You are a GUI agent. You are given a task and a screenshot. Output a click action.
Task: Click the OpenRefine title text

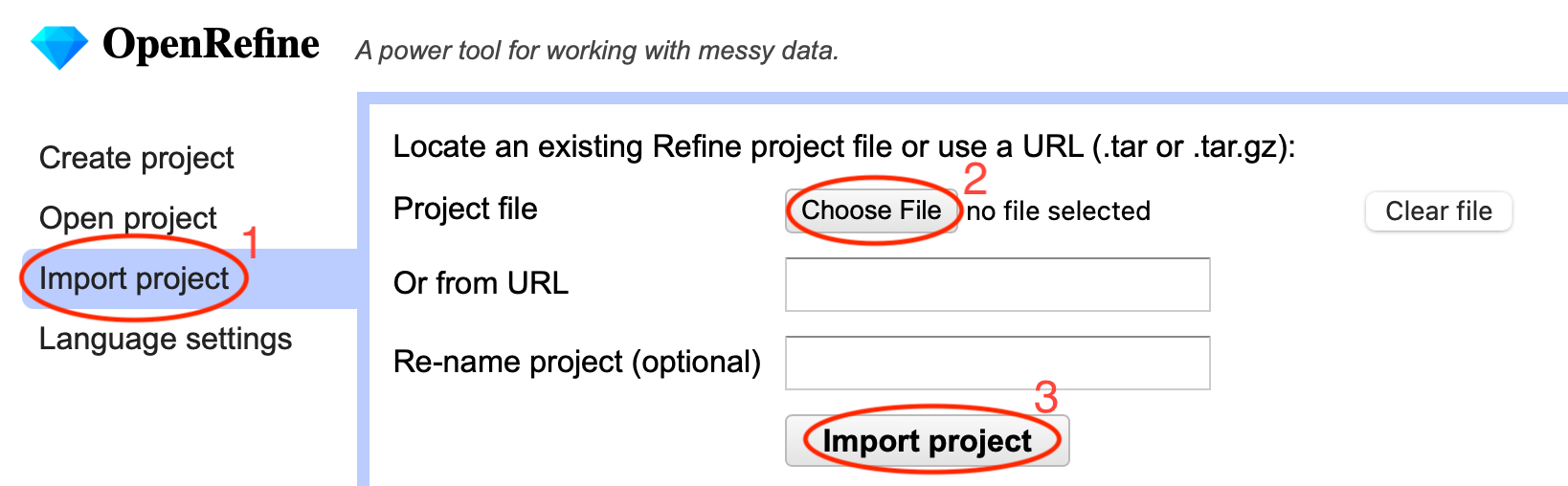[x=212, y=44]
